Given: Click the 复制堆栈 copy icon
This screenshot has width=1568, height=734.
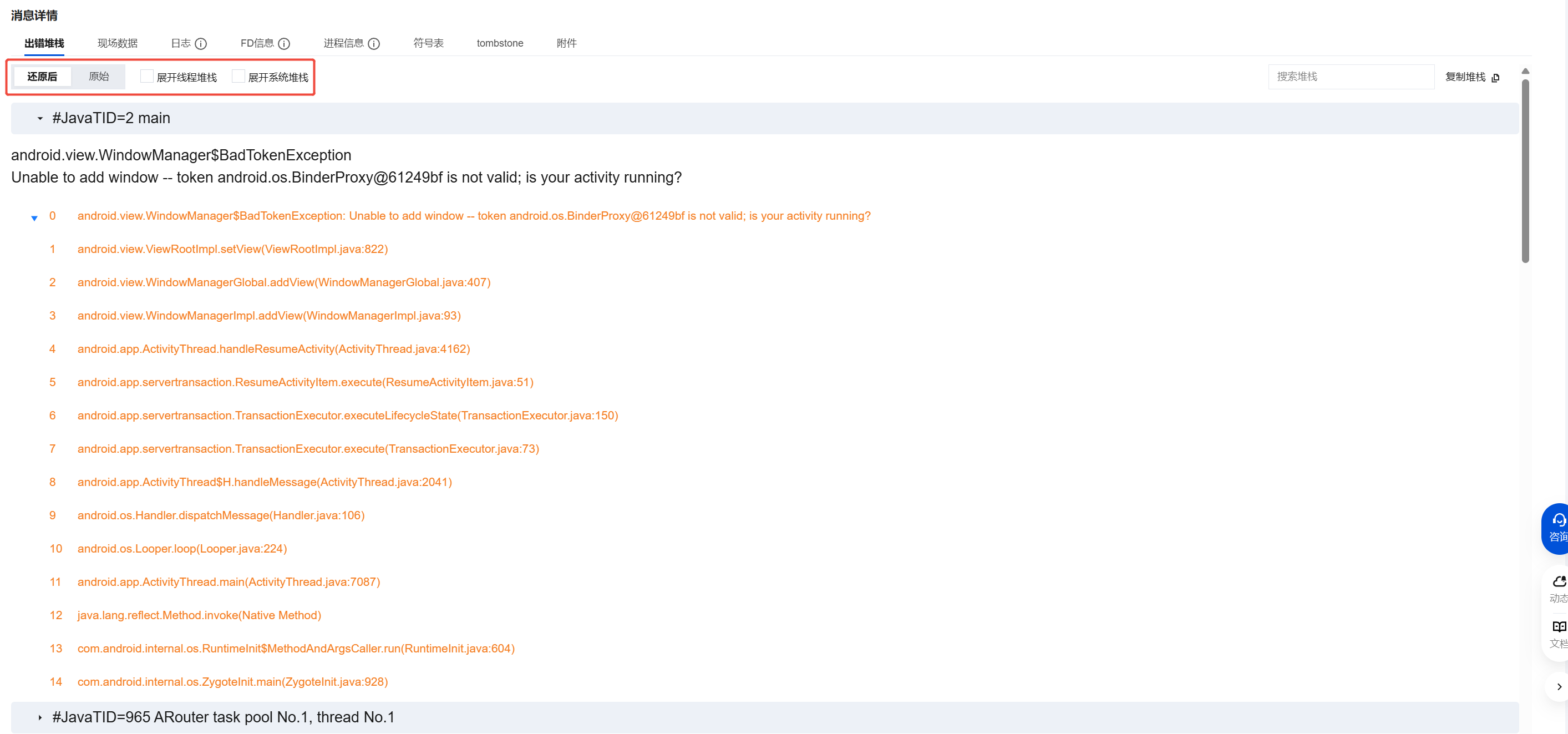Looking at the screenshot, I should [1495, 77].
